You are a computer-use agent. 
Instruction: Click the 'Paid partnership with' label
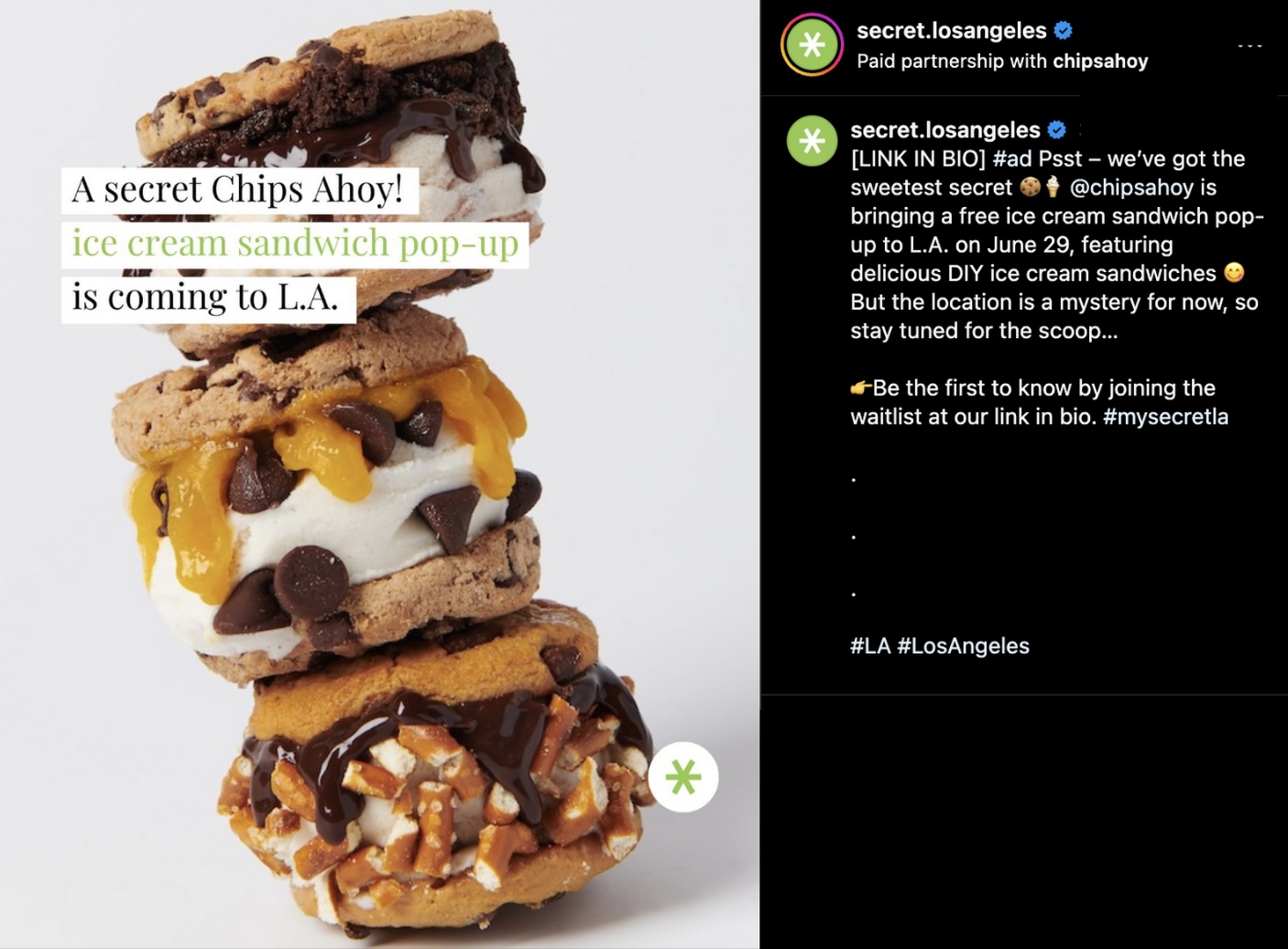click(953, 61)
